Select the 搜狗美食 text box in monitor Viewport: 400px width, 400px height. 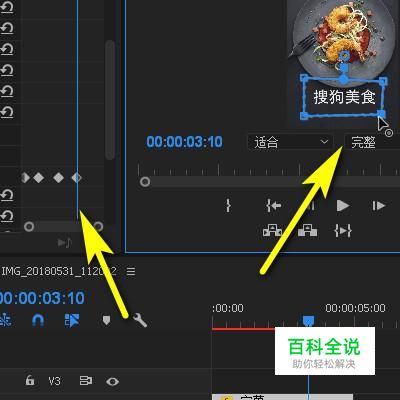pos(344,97)
